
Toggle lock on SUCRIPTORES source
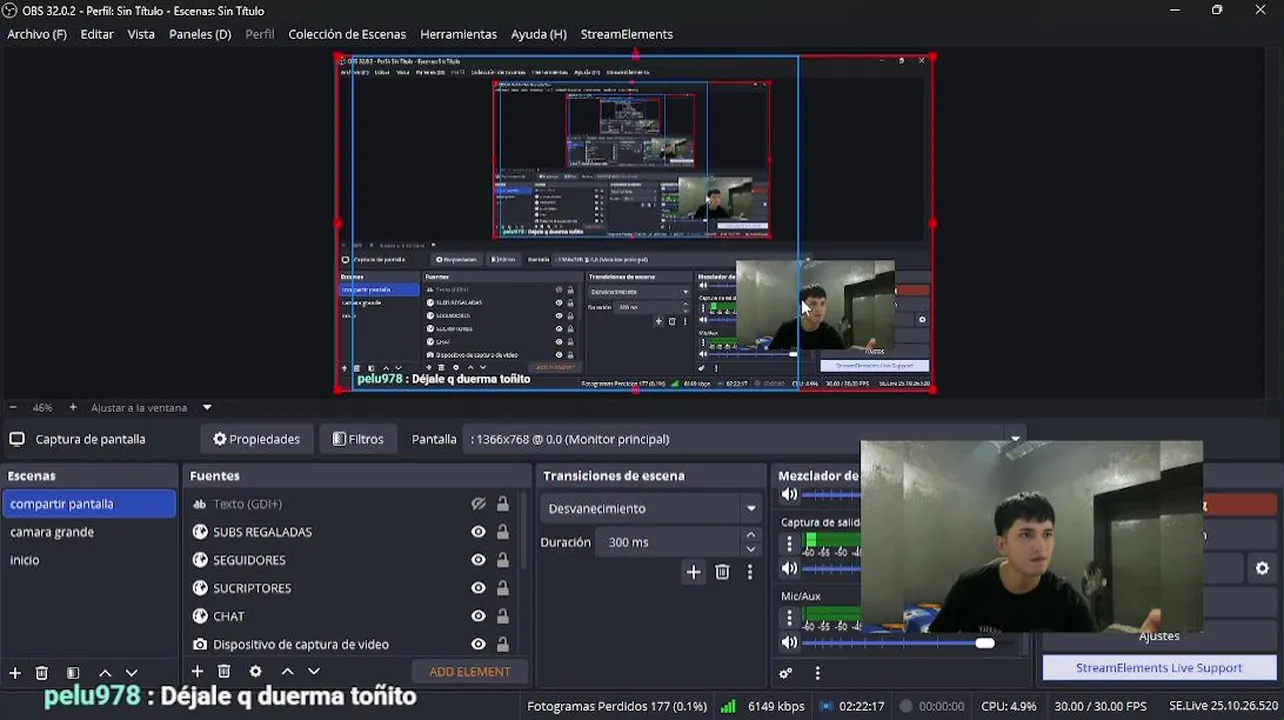[x=502, y=588]
